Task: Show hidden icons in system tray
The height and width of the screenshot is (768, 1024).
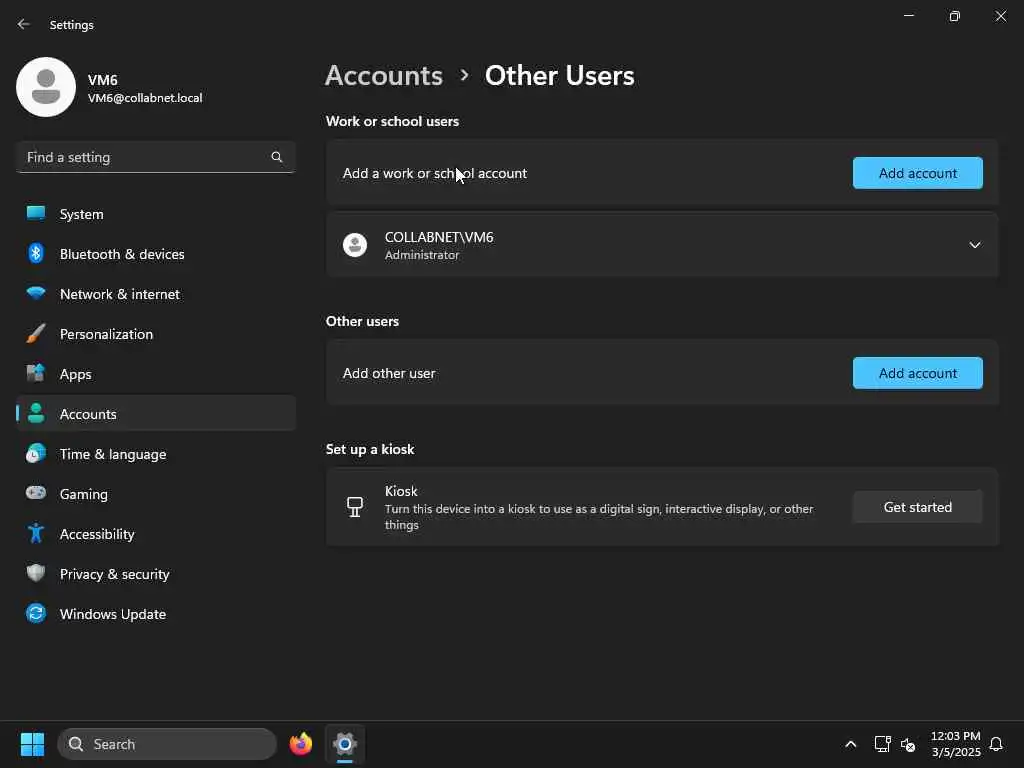Action: [850, 744]
